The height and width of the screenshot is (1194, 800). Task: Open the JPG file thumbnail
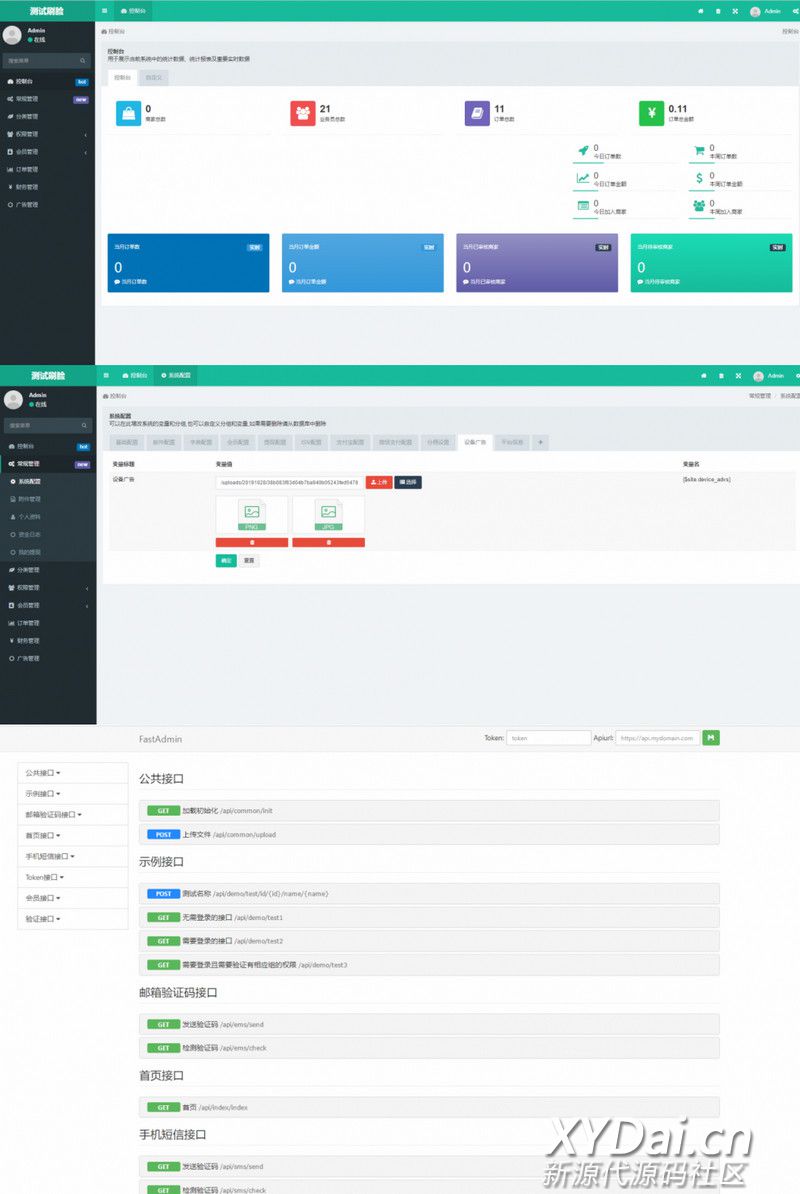click(329, 515)
